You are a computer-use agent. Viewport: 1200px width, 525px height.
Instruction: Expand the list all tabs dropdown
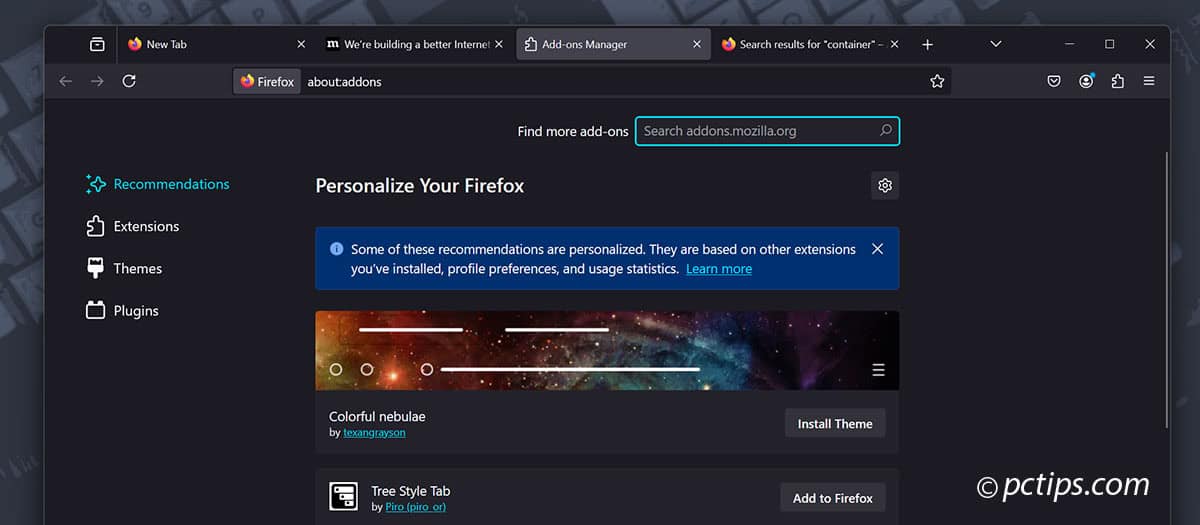[995, 44]
